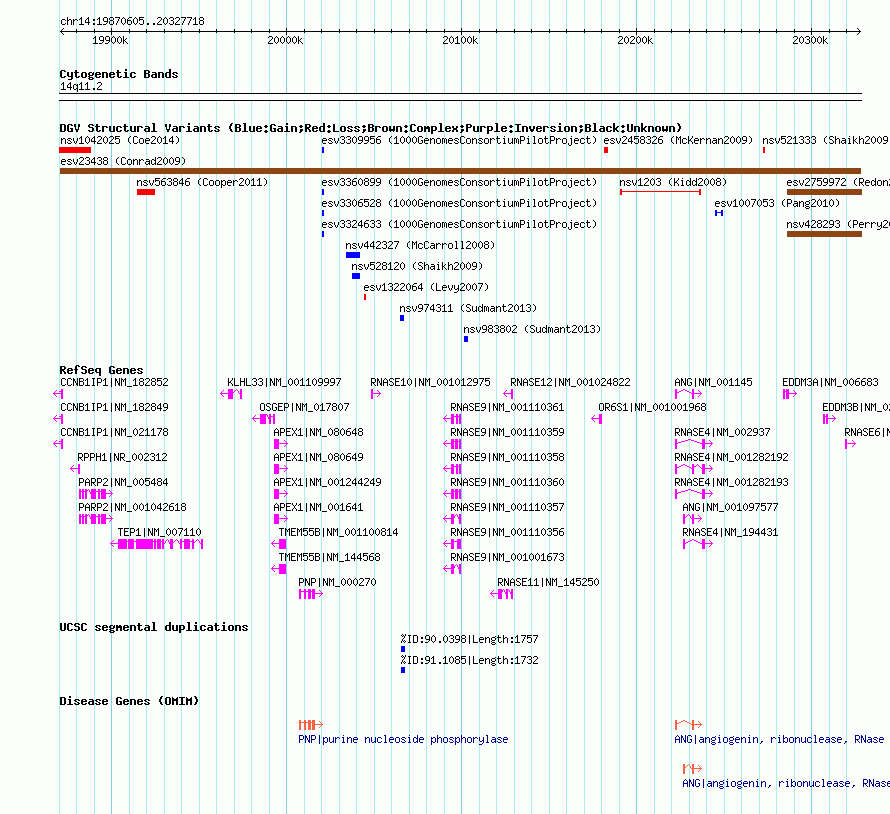Click the RNASE4 NM_001282193 gene label
The image size is (890, 814).
pos(731,482)
